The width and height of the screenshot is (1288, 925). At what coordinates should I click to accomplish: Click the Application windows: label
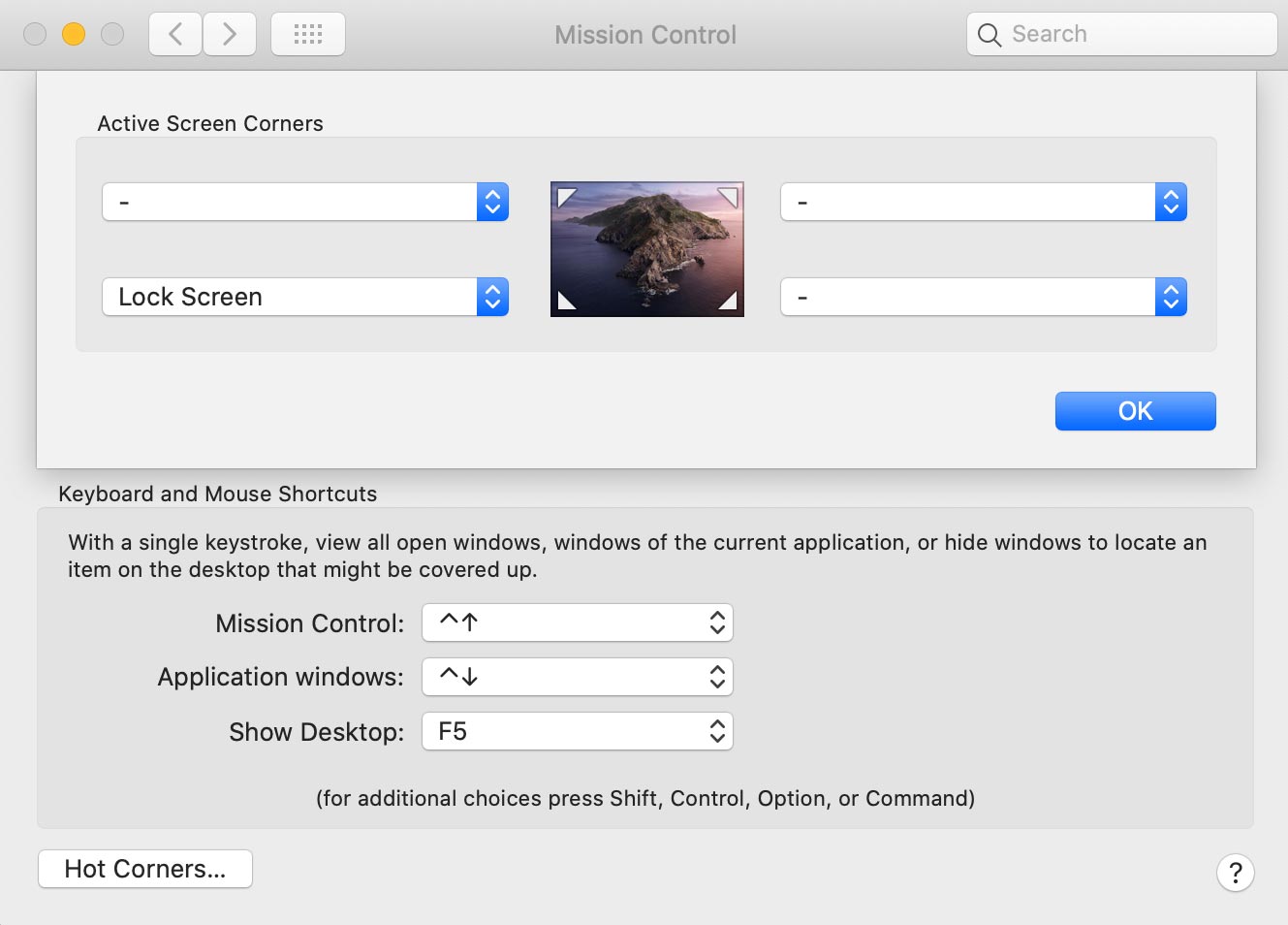[281, 677]
